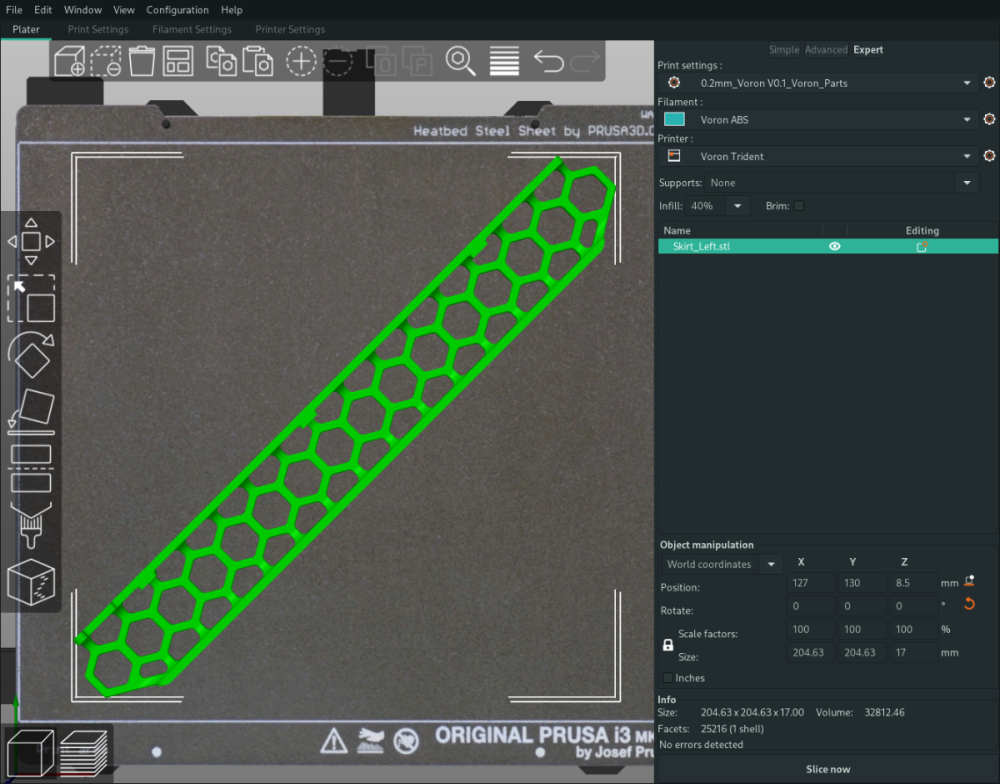Select the Place on face tool
This screenshot has height=784, width=1000.
(x=31, y=411)
